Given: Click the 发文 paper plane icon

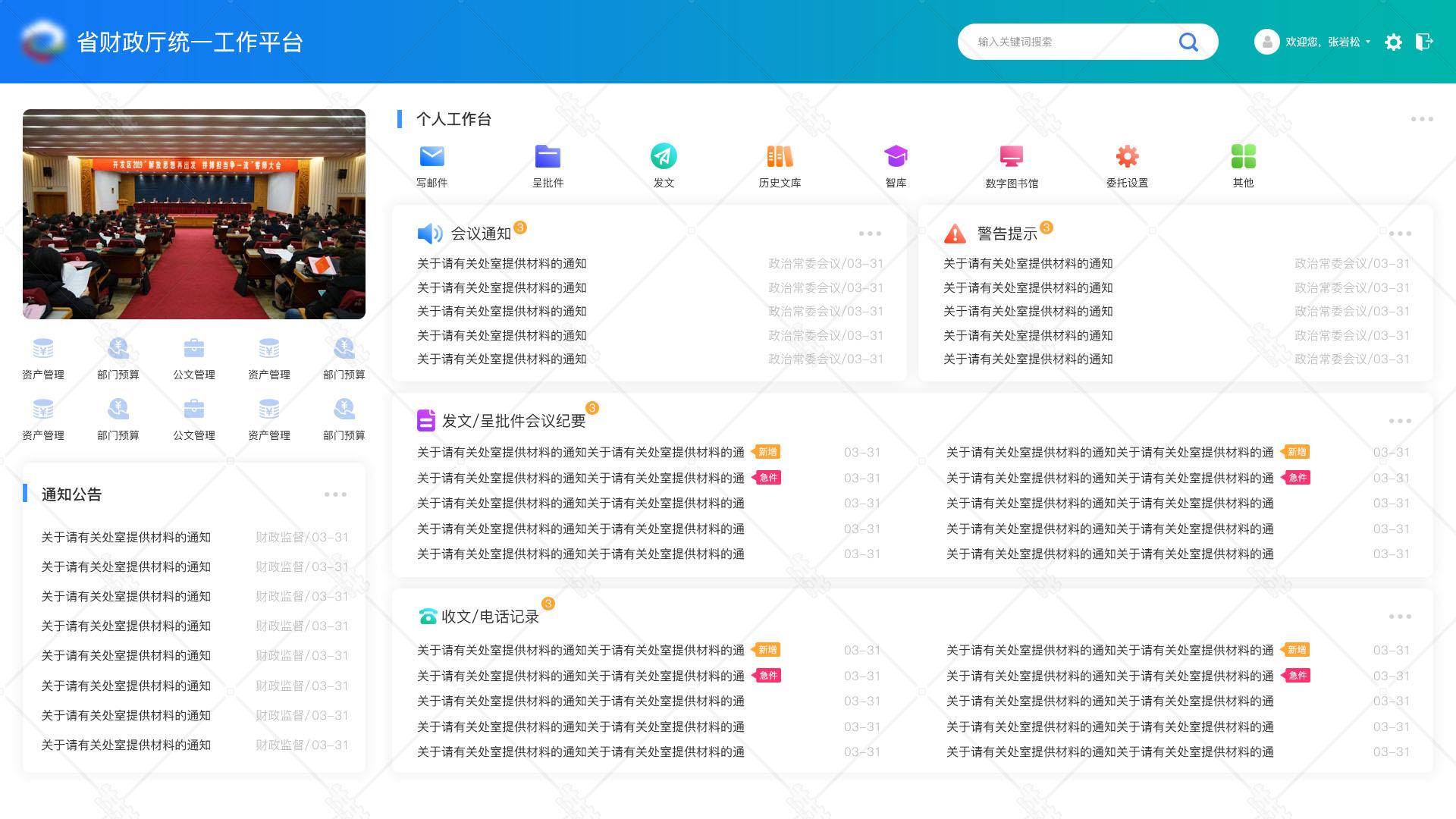Looking at the screenshot, I should click(664, 157).
